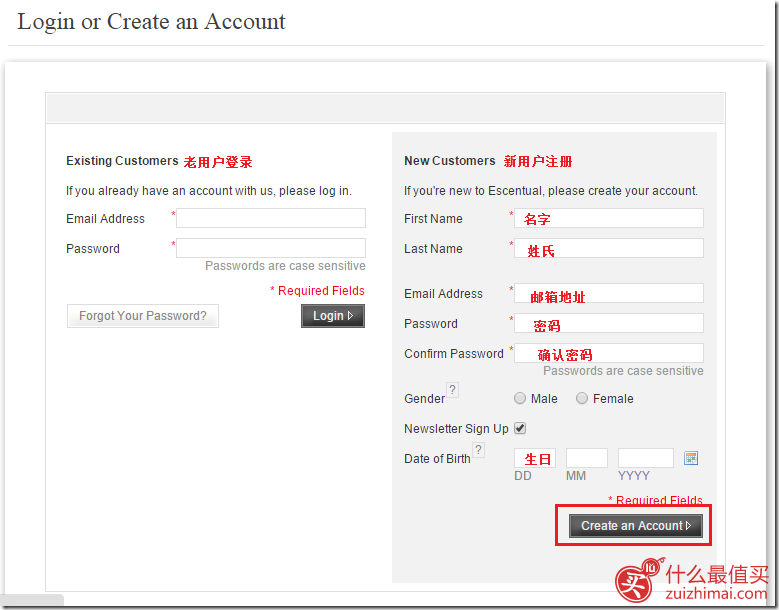Click the Login button
This screenshot has height=610, width=779.
pyautogui.click(x=333, y=316)
